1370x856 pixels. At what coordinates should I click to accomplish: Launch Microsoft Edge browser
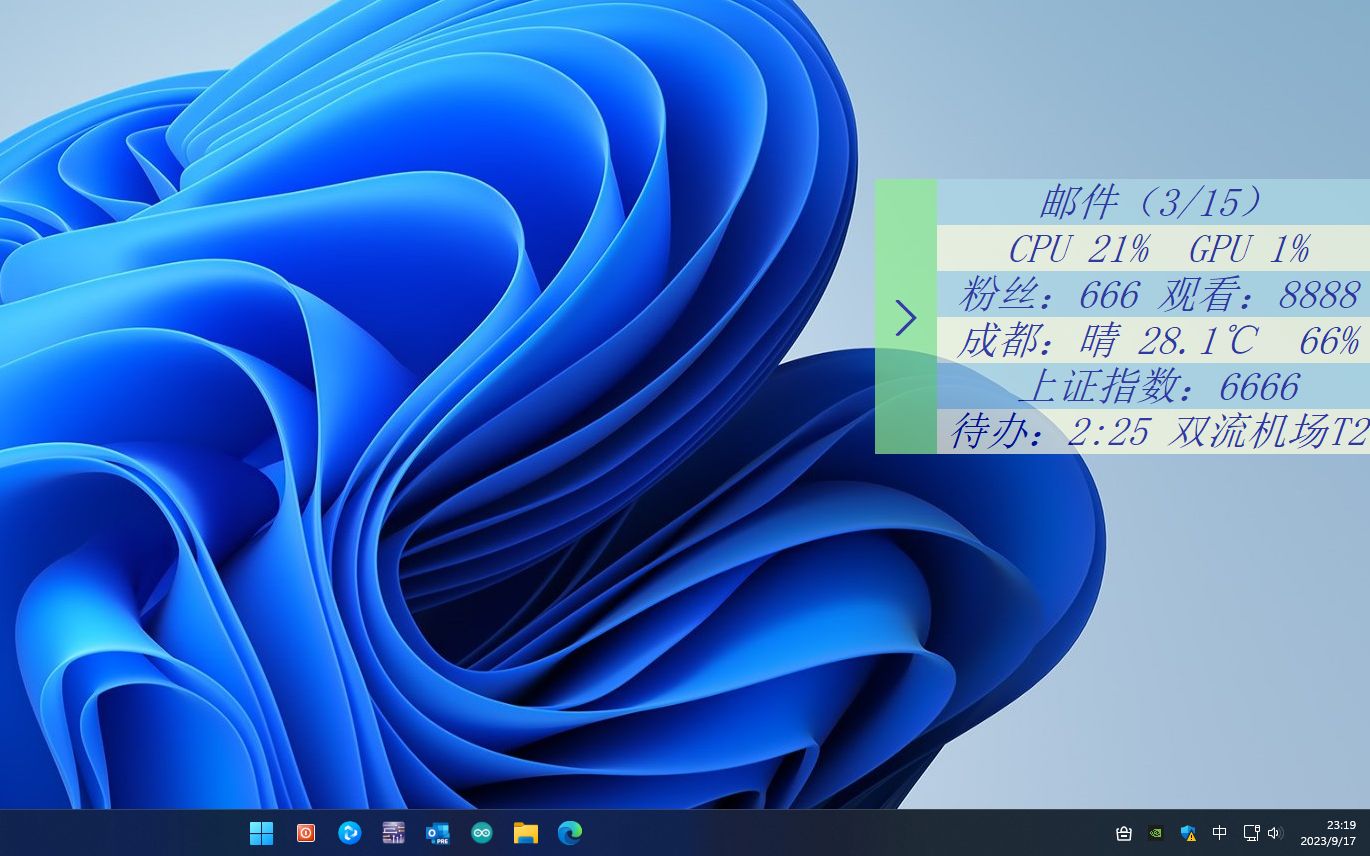click(569, 832)
